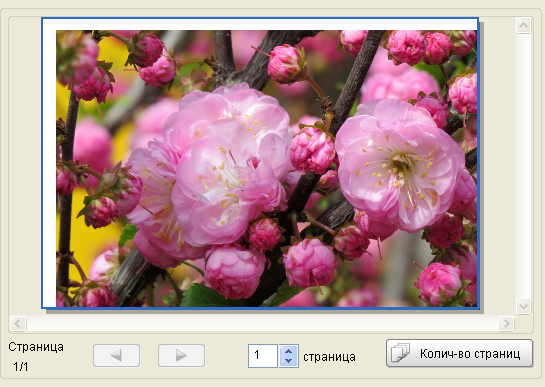Click the 1/1 page counter text
Viewport: 545px width, 387px height.
tap(21, 366)
